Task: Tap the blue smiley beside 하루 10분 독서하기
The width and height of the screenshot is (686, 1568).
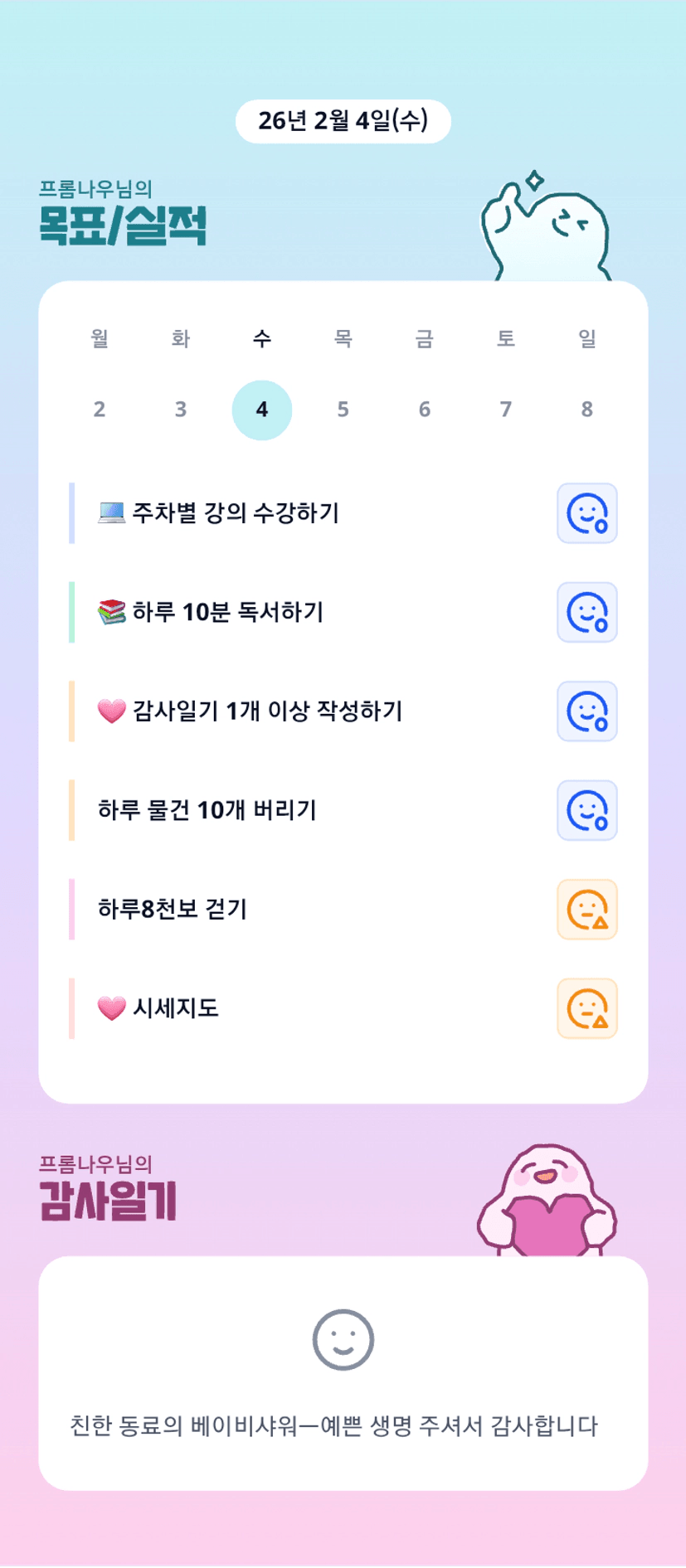Action: tap(586, 612)
